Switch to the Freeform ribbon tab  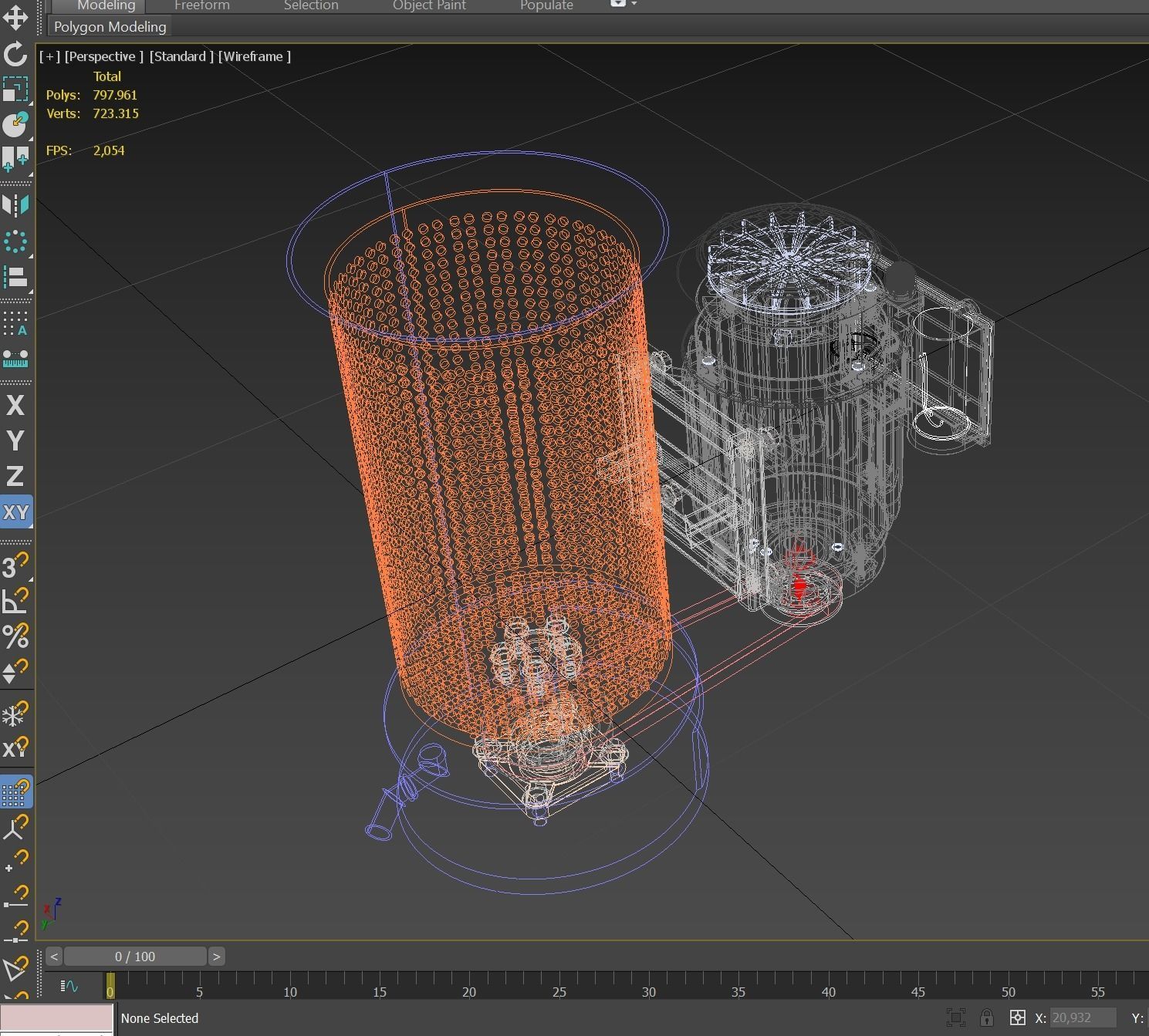point(201,5)
